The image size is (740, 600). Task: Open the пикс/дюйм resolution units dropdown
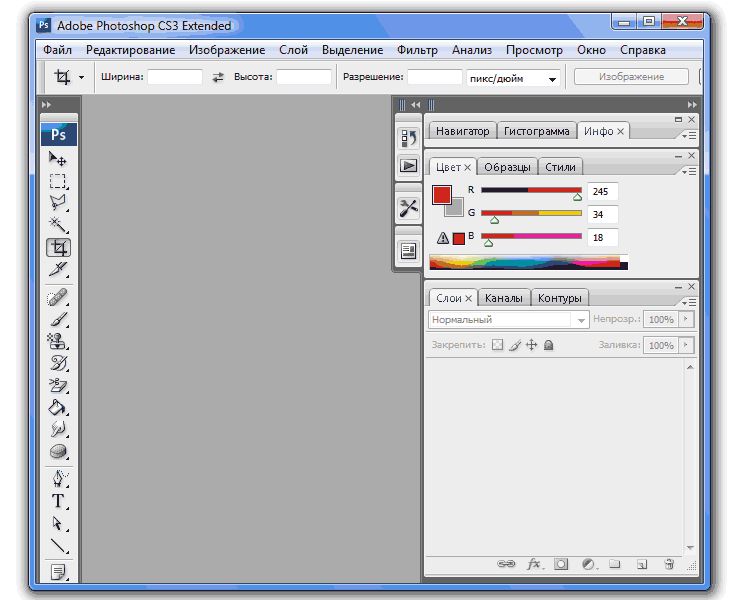[x=513, y=78]
